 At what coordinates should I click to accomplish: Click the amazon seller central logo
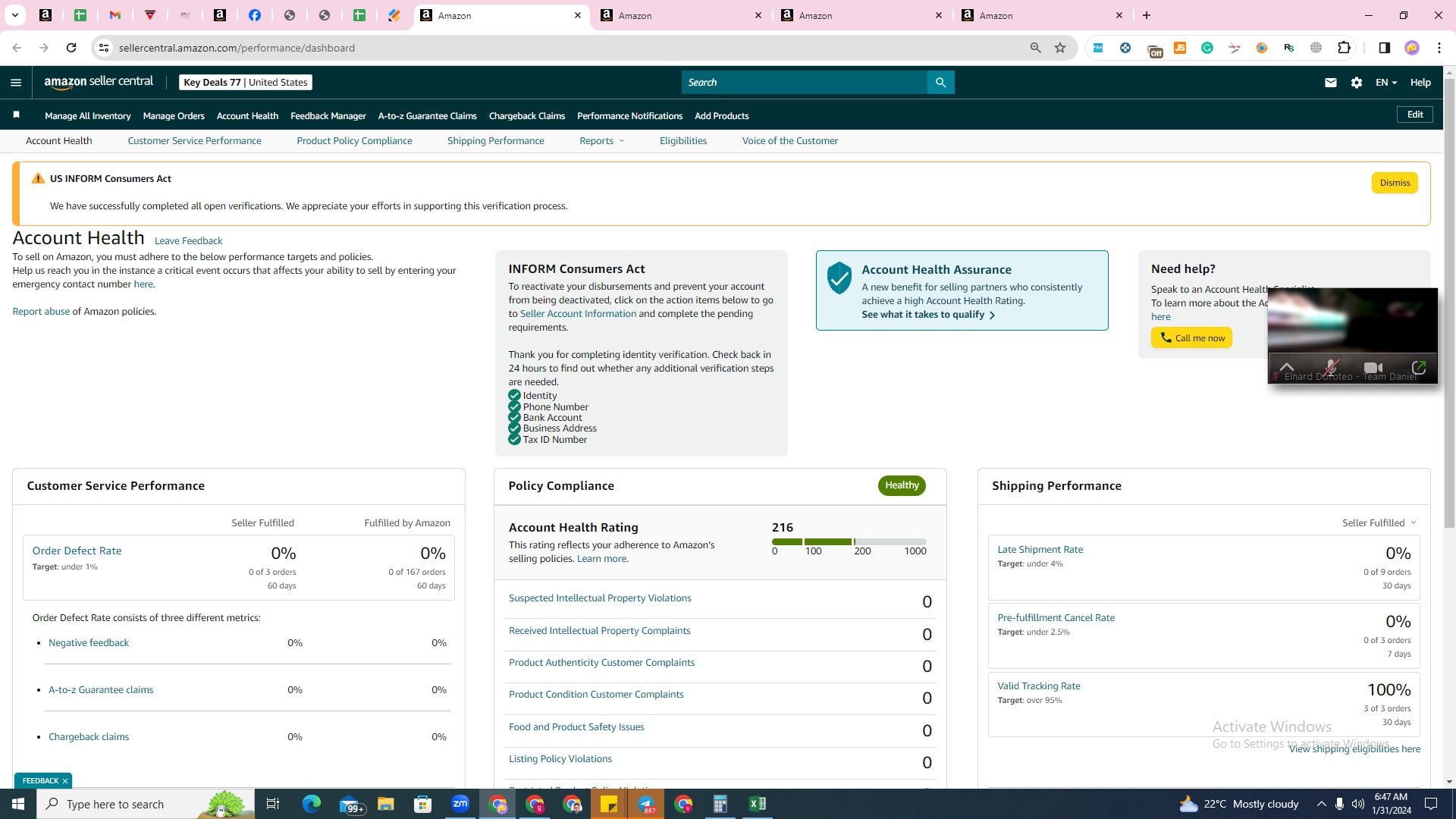point(99,82)
